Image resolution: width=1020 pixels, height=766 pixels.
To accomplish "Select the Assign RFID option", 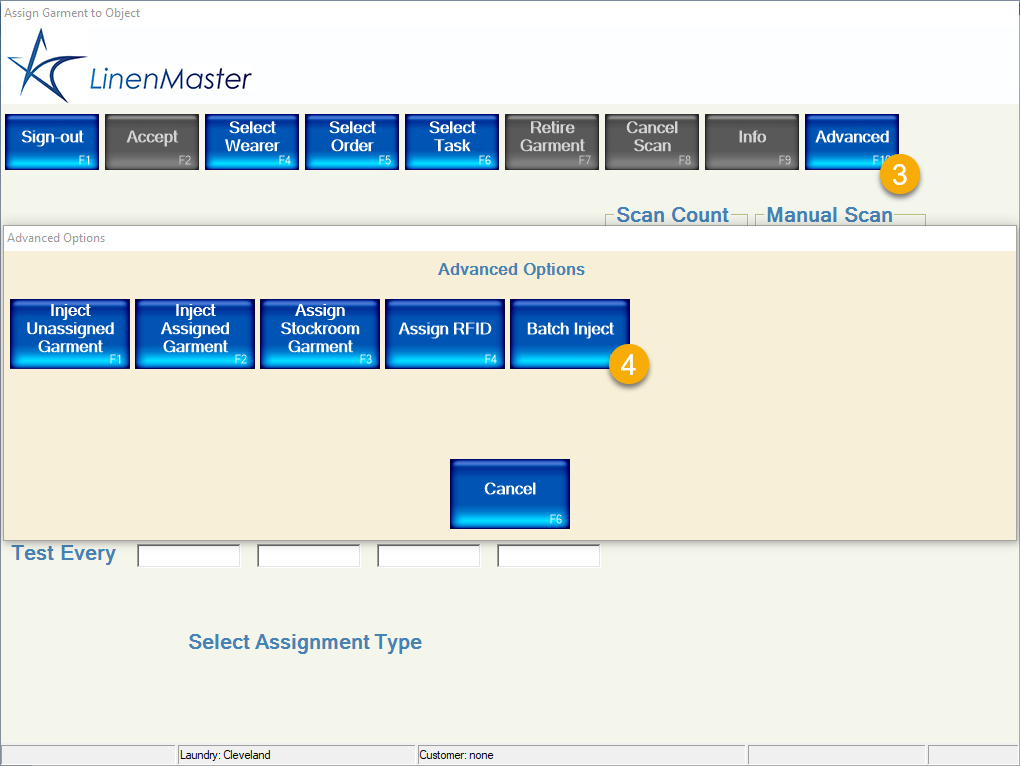I will click(x=445, y=333).
